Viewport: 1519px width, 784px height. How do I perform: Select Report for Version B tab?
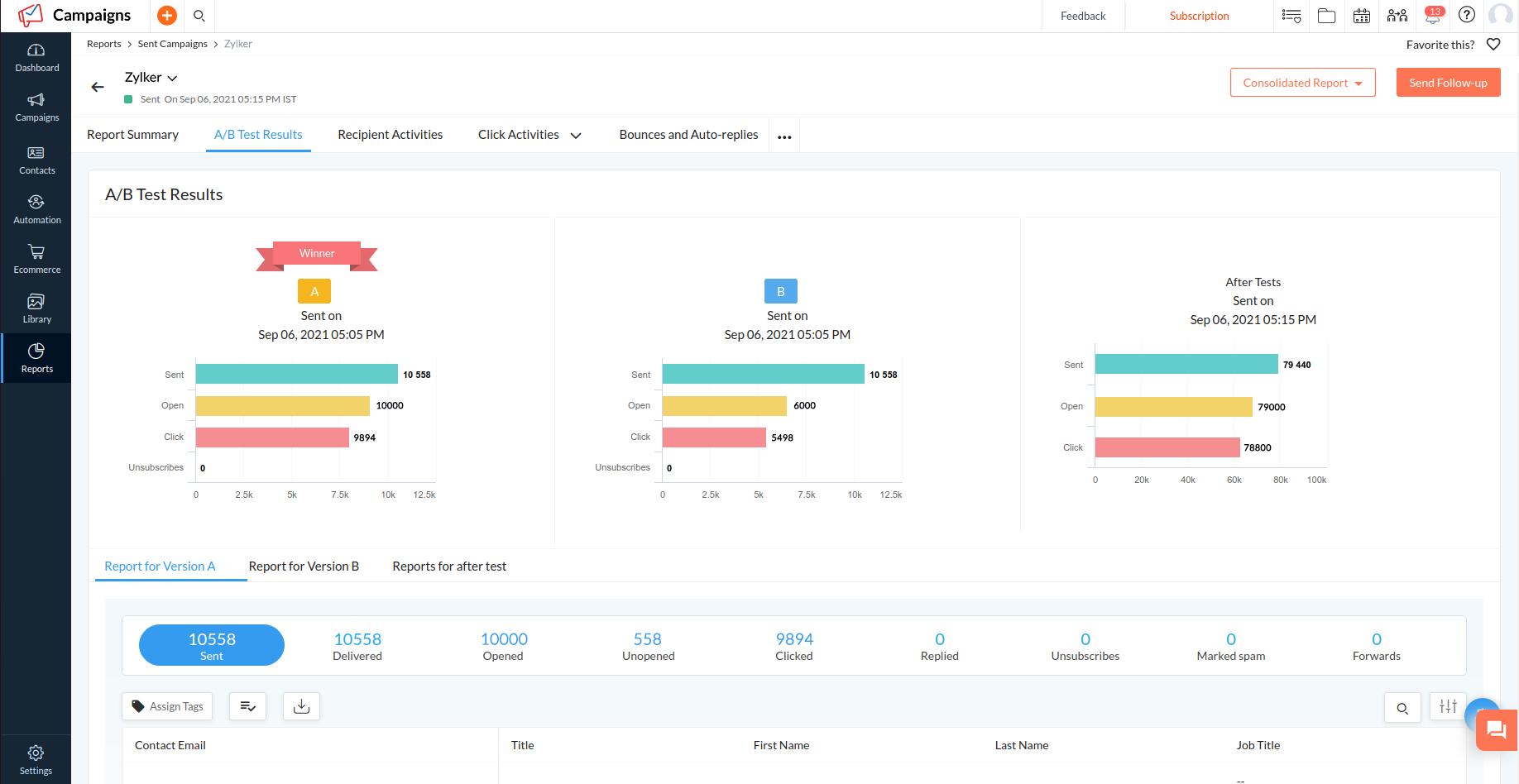coord(304,566)
